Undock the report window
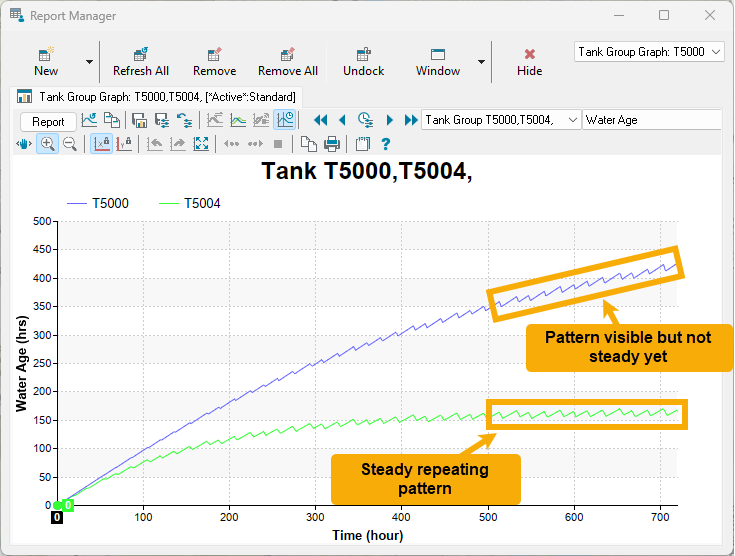Image resolution: width=735 pixels, height=556 pixels. (x=363, y=62)
